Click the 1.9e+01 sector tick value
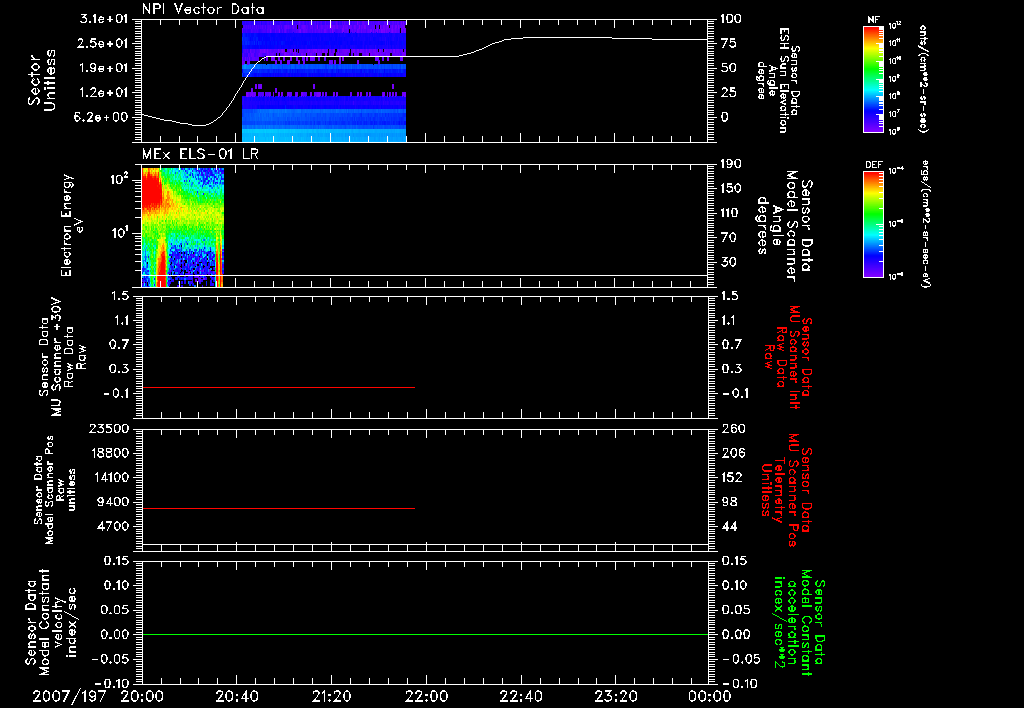Screen dimensions: 1024x708 104,68
